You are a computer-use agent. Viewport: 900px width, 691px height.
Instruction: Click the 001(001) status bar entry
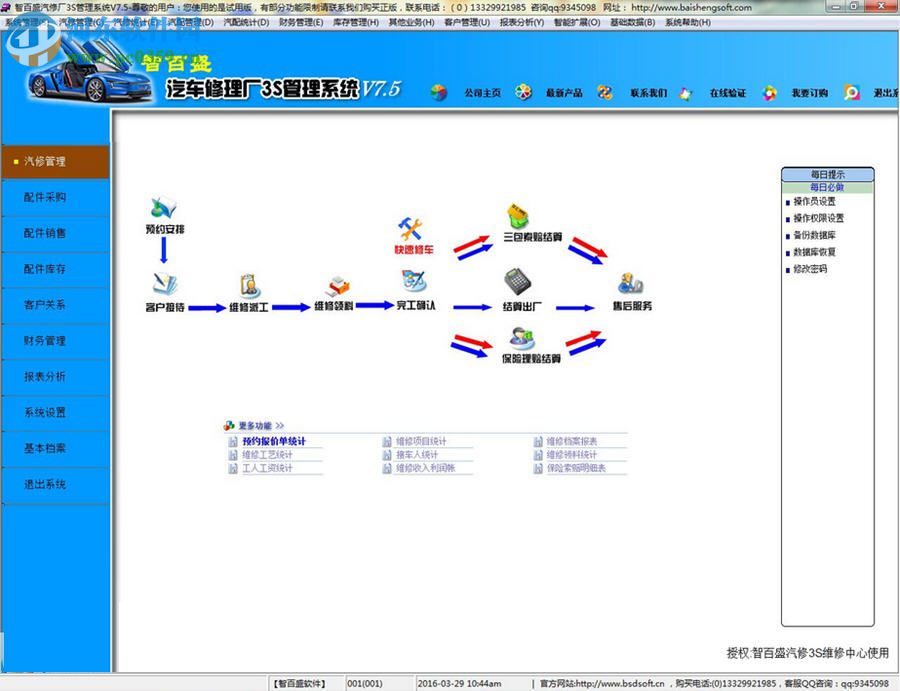[x=364, y=684]
